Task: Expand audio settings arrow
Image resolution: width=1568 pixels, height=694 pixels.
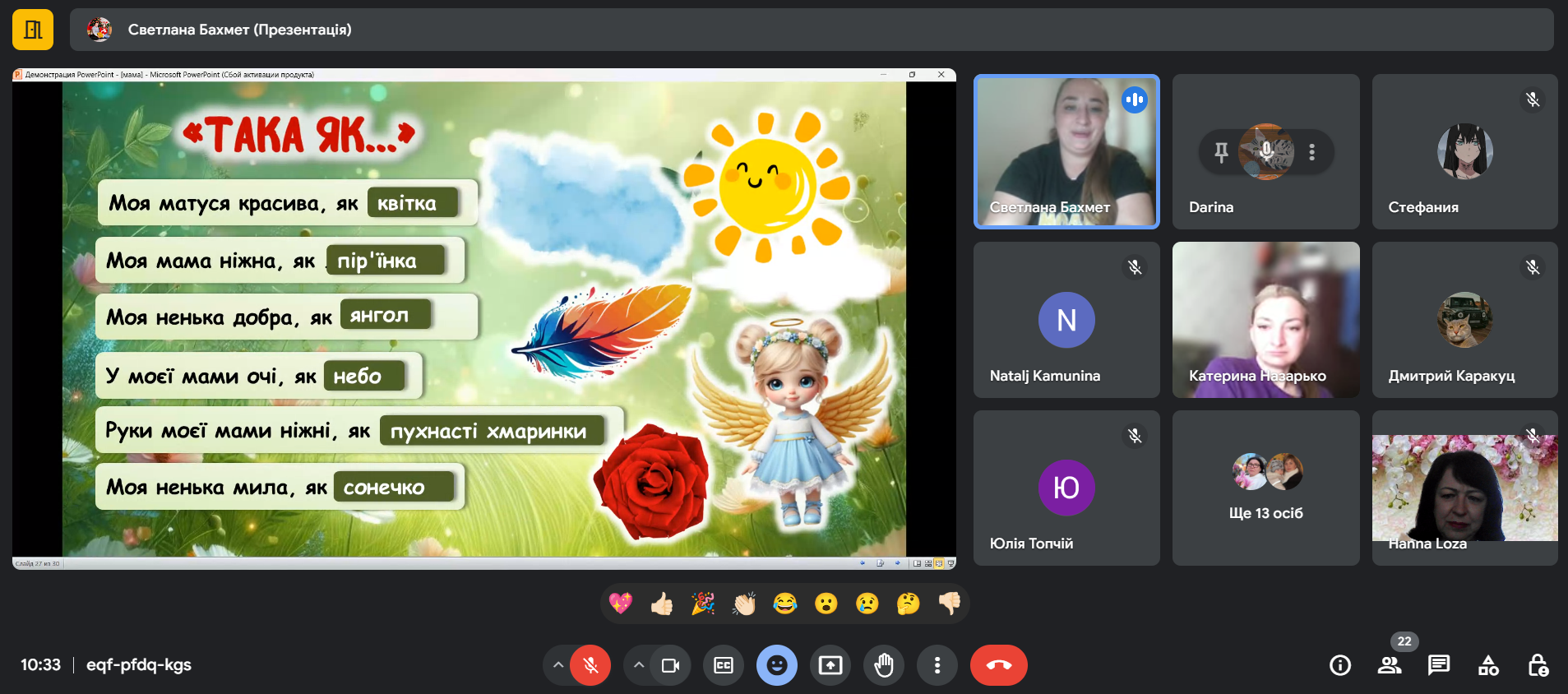Action: [558, 665]
